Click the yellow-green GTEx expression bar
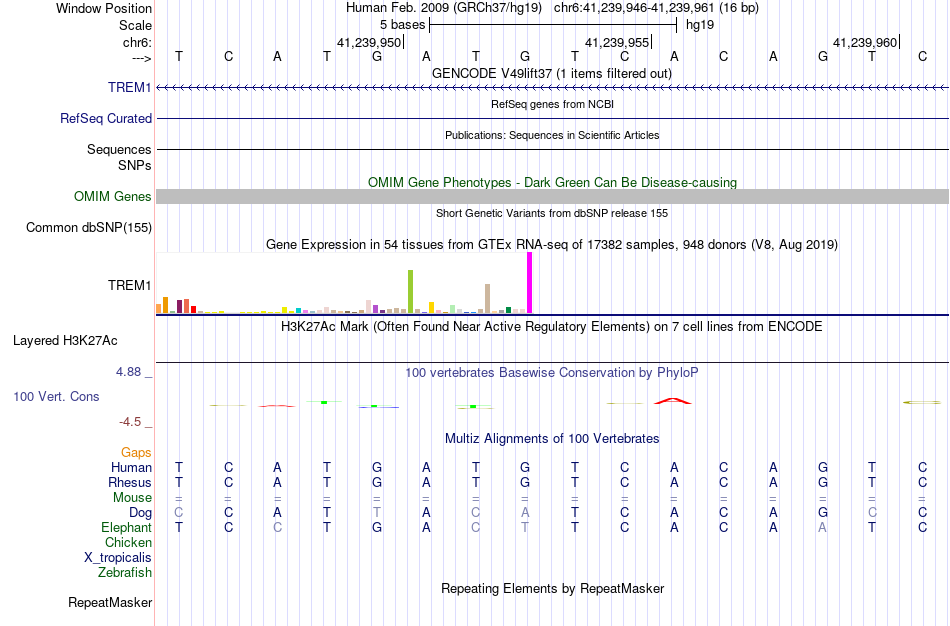 [x=410, y=291]
